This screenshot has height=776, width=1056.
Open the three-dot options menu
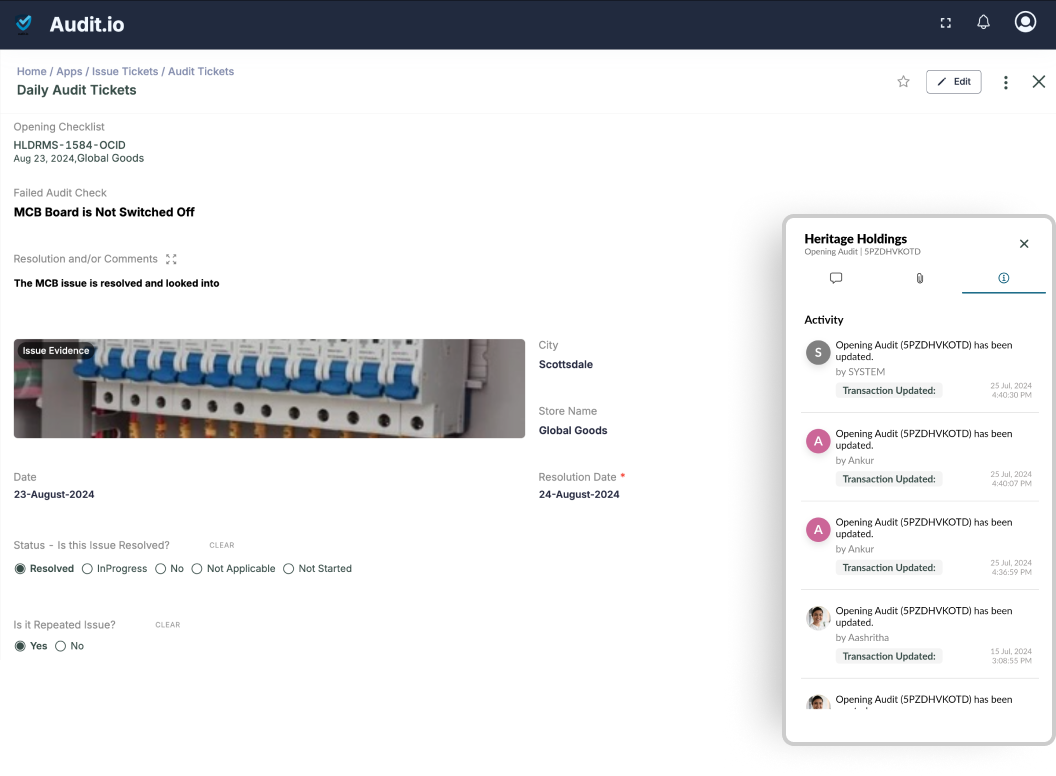coord(1005,82)
